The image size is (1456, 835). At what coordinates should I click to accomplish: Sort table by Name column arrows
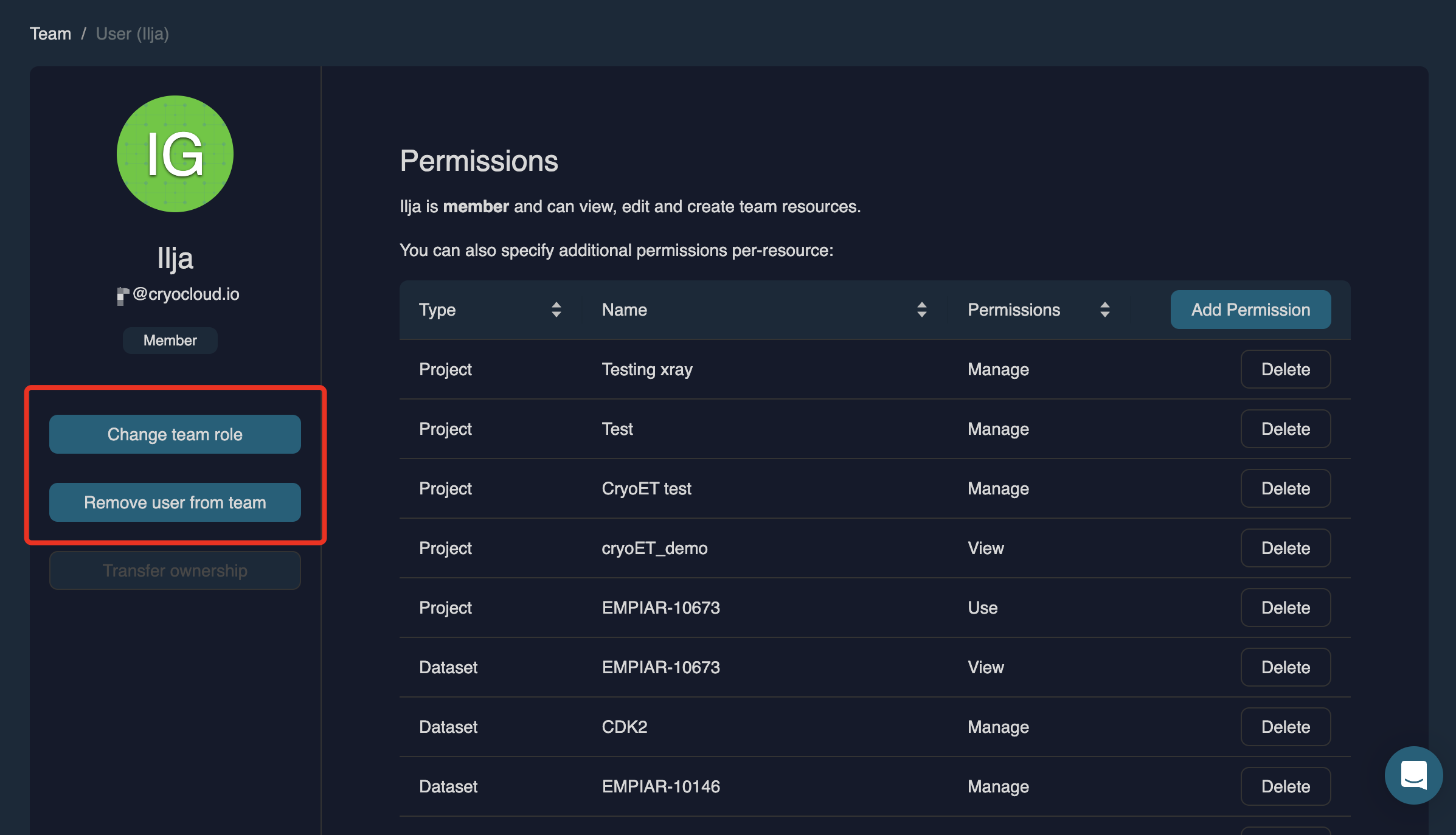[x=921, y=310]
